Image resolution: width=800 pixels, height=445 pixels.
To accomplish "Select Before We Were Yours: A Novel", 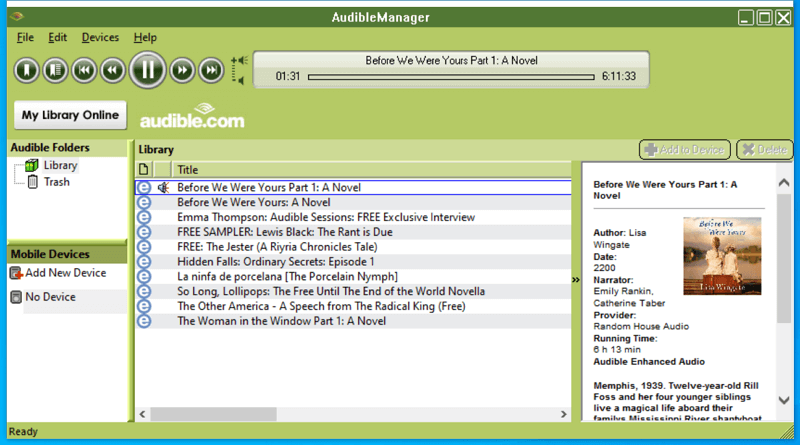I will tap(353, 202).
